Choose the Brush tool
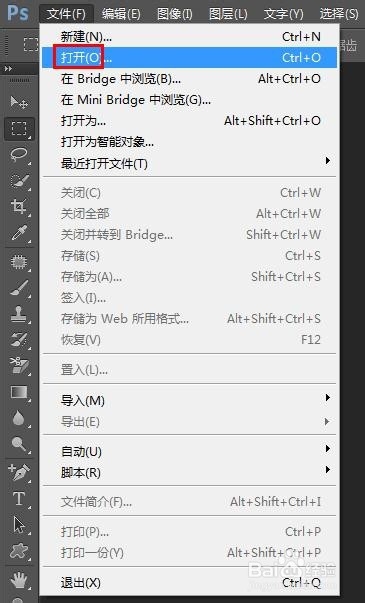 [19, 288]
